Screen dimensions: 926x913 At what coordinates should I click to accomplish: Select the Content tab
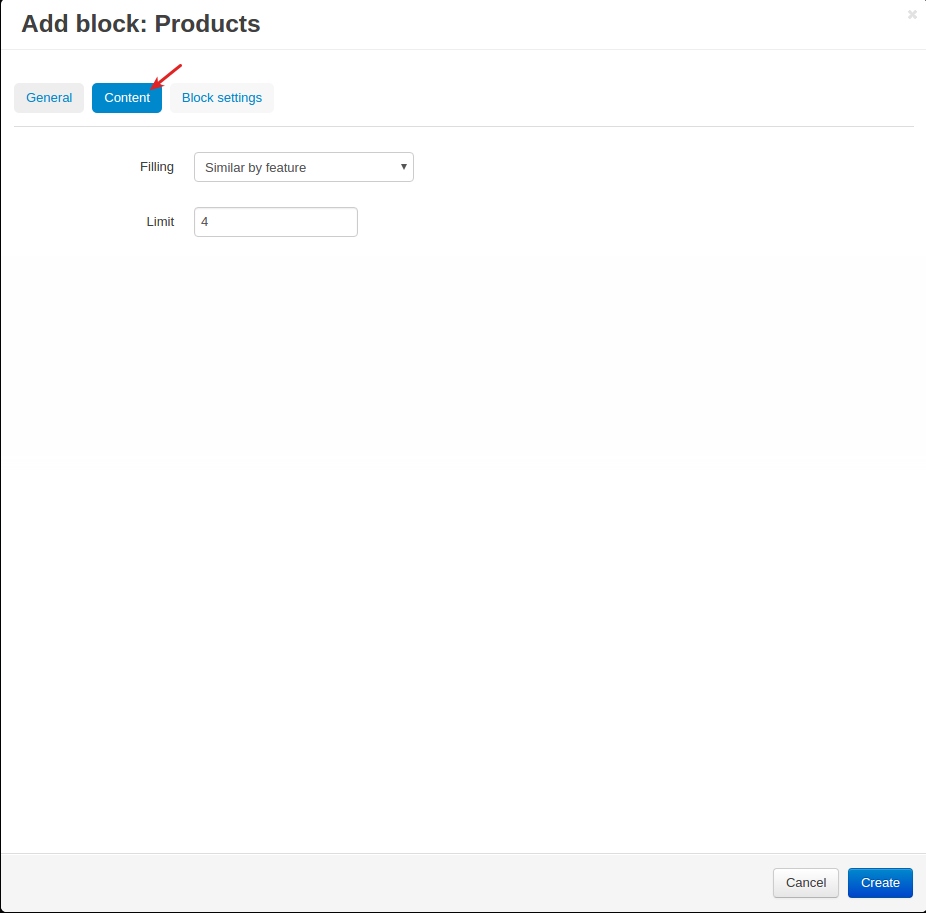click(x=127, y=97)
